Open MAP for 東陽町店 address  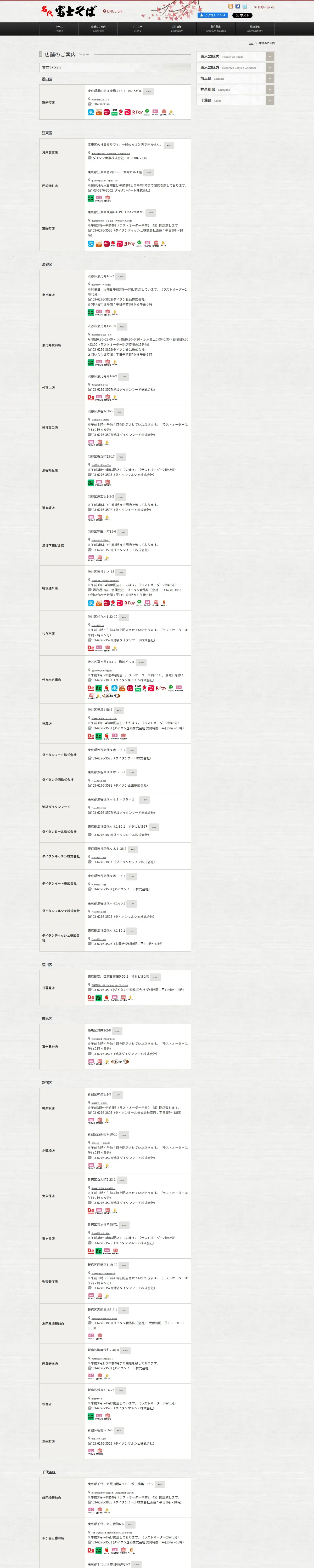pos(151,213)
